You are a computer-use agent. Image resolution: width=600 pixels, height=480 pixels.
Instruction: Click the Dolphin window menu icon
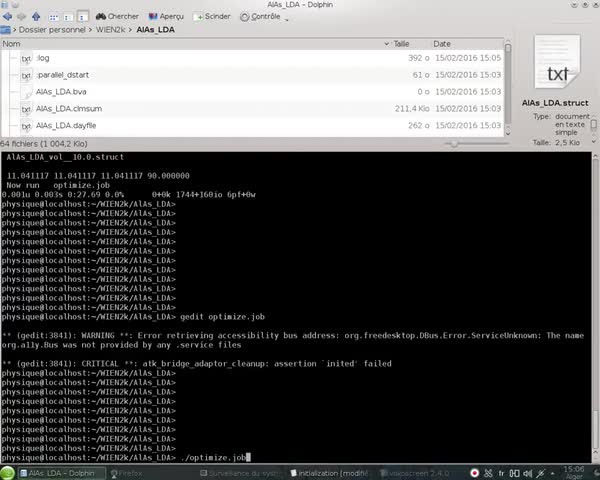tap(5, 5)
